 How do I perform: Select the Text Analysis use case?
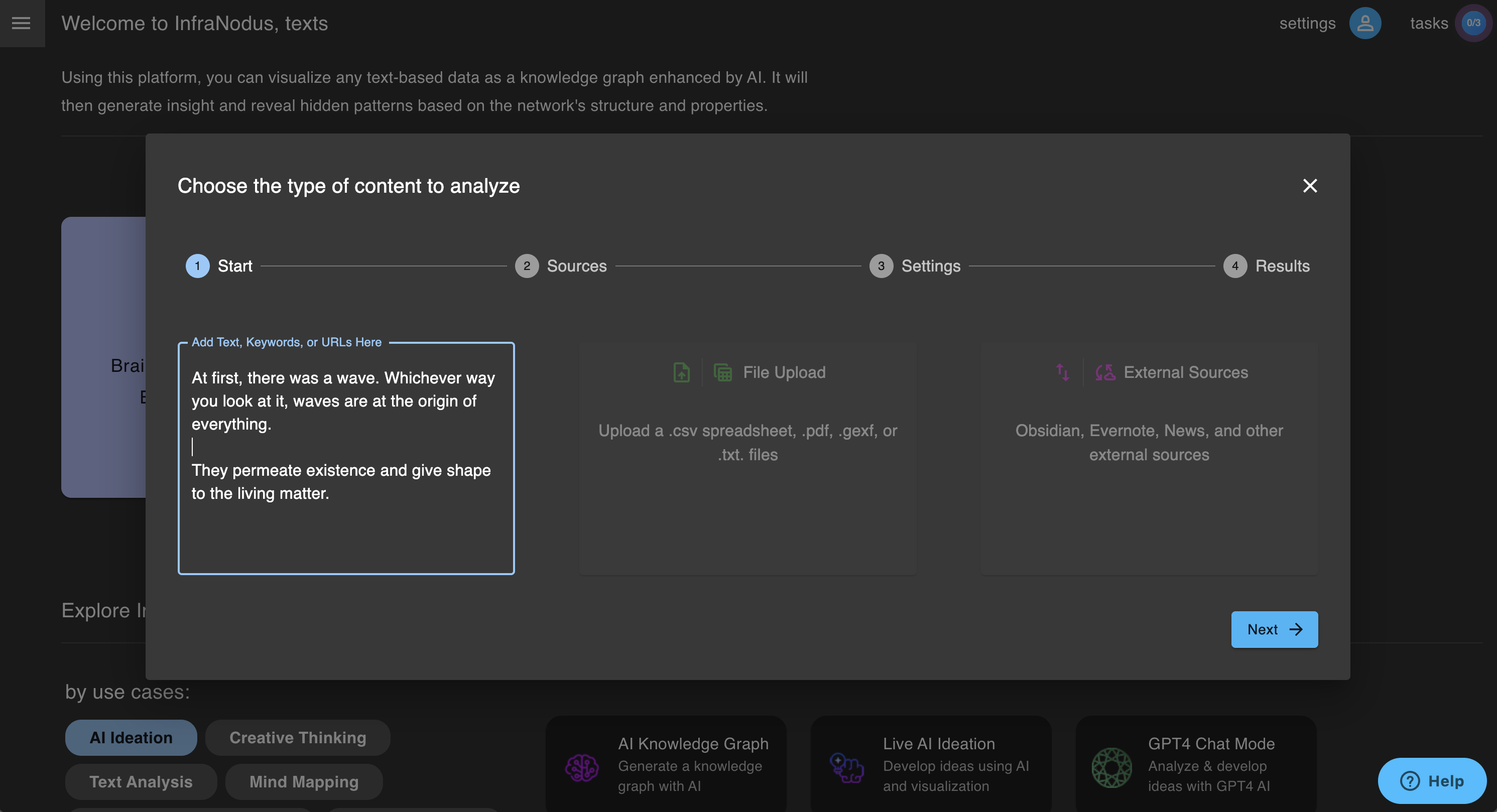pyautogui.click(x=141, y=782)
